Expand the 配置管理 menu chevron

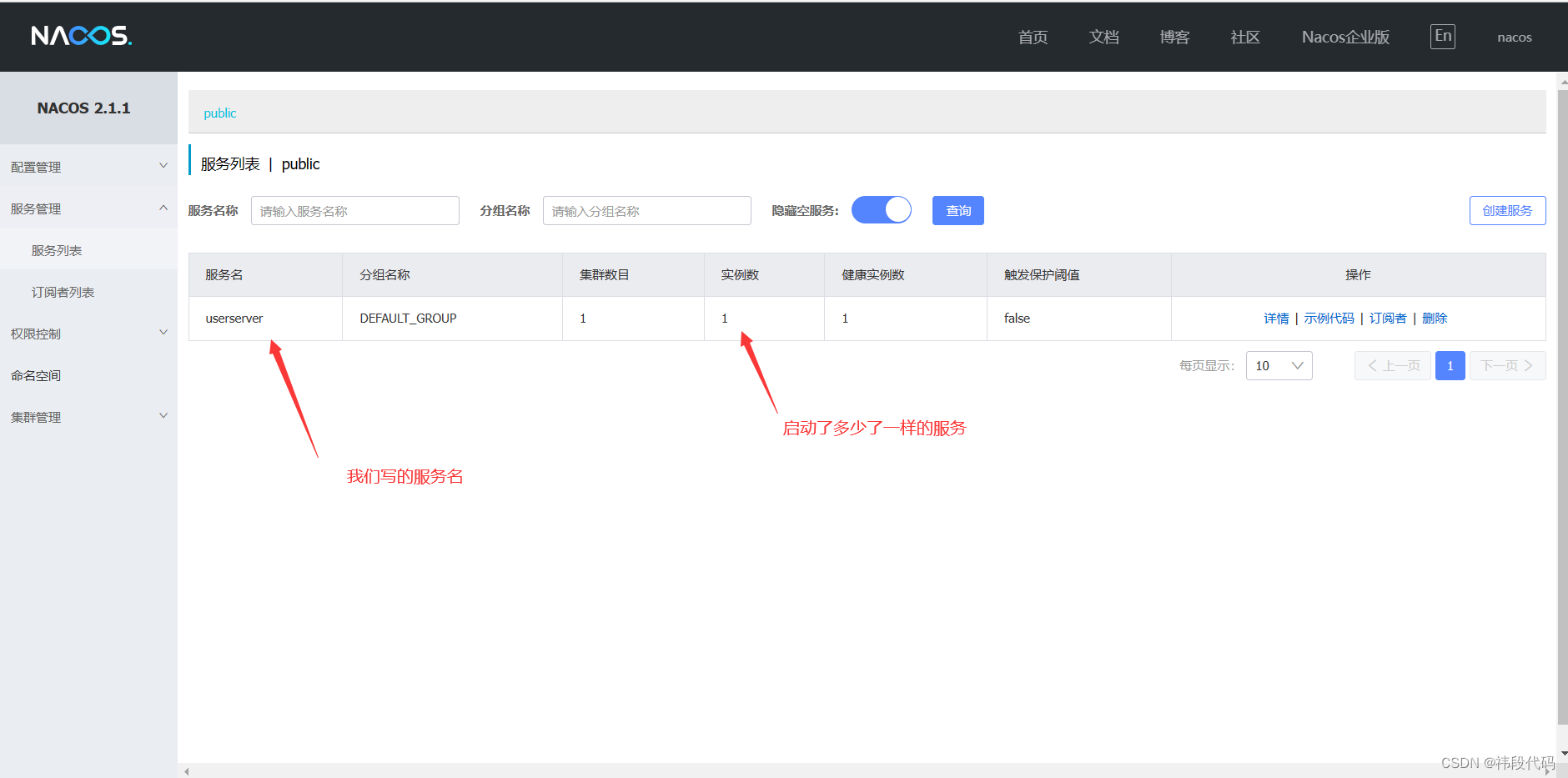pos(163,166)
